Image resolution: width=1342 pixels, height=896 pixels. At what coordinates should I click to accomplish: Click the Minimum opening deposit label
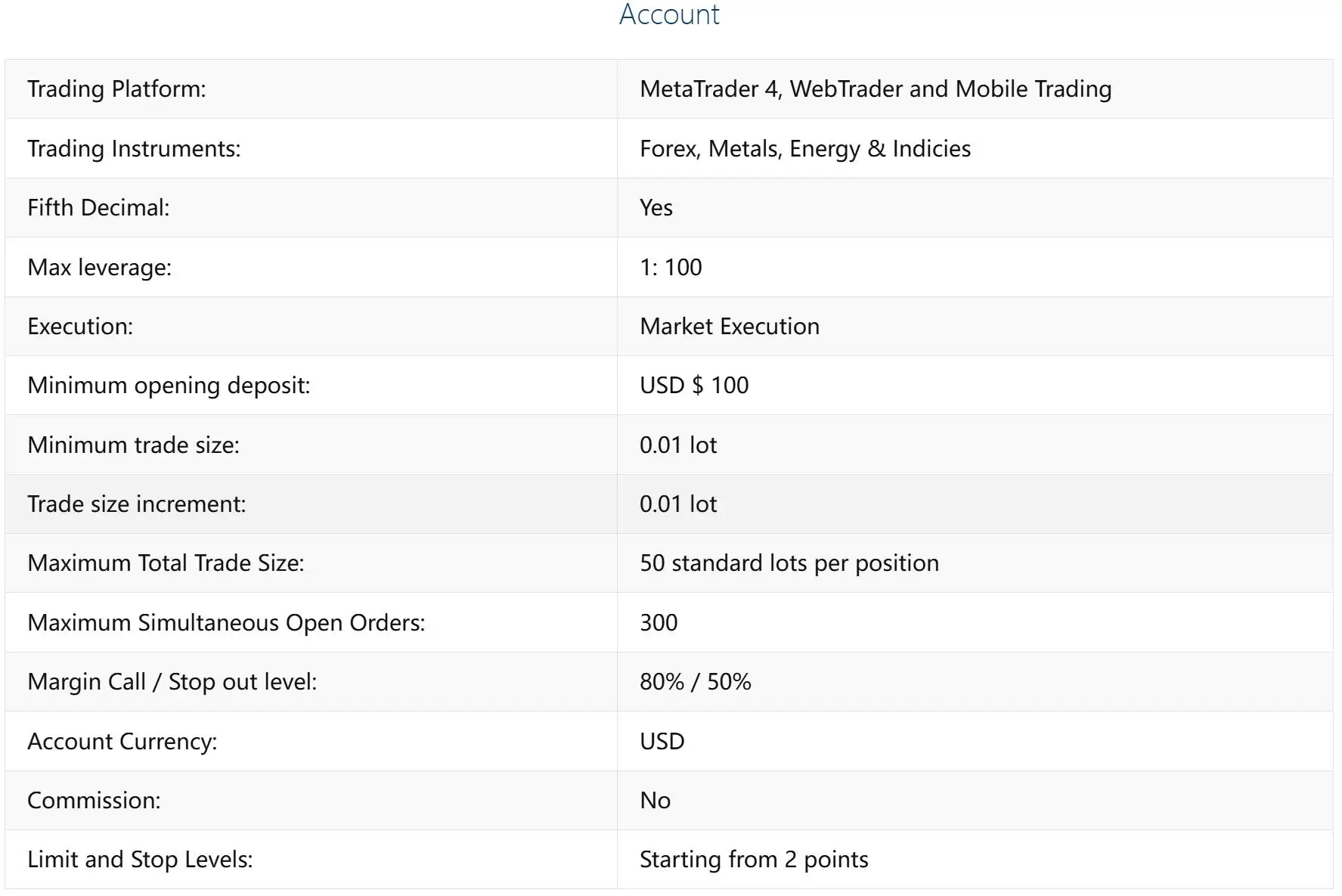pos(169,386)
